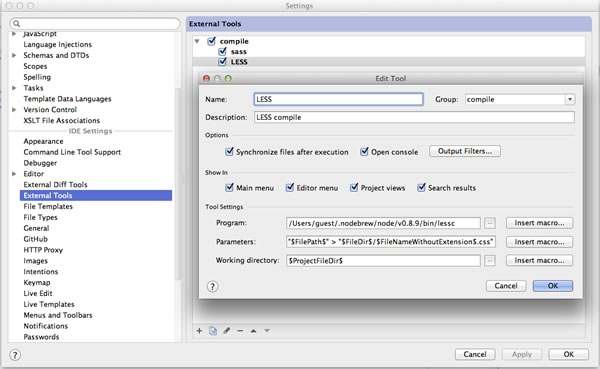Select External Tools in settings list
This screenshot has height=369, width=600.
click(96, 196)
